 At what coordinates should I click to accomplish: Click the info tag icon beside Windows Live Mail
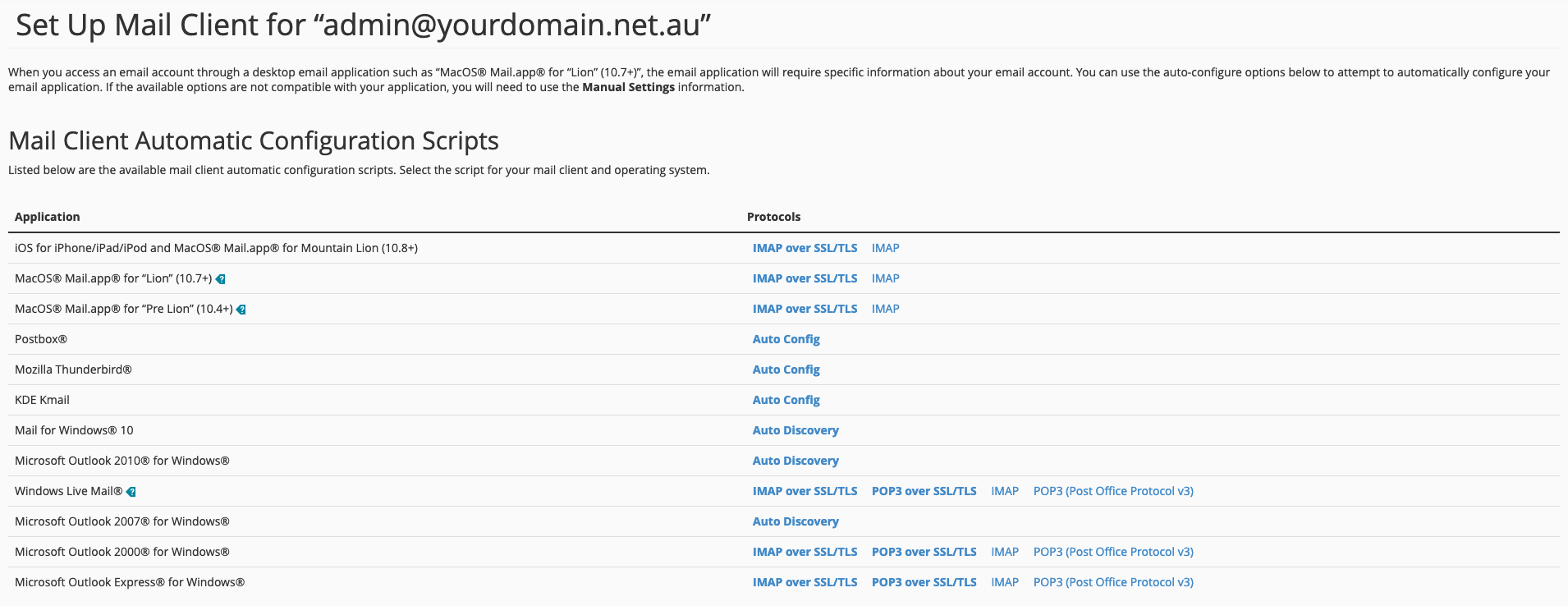pos(131,492)
